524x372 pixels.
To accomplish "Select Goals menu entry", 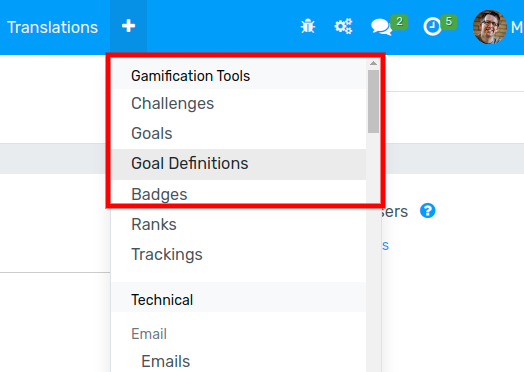I will coord(239,134).
